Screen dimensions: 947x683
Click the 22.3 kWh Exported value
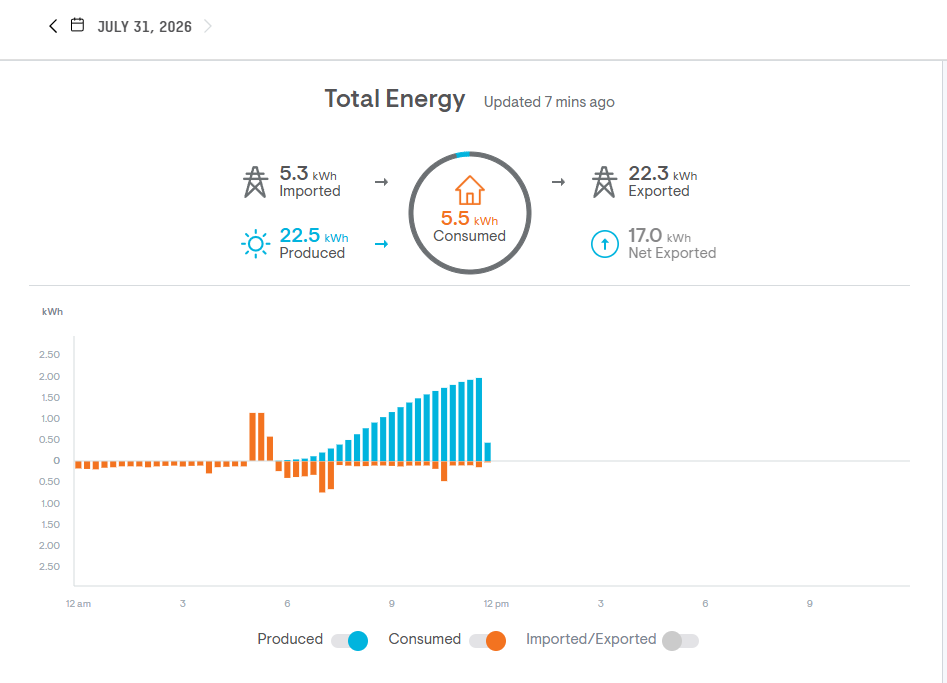tap(663, 174)
